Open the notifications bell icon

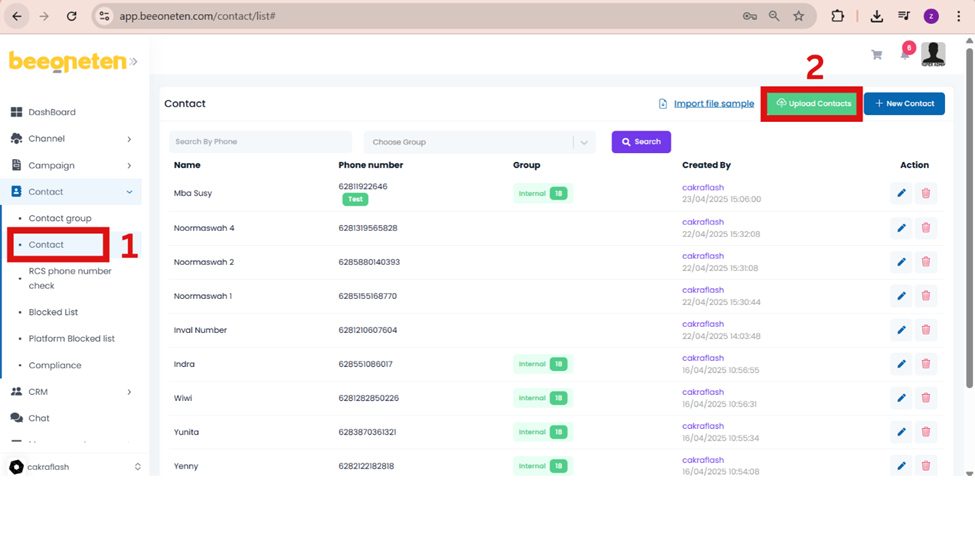(x=904, y=55)
